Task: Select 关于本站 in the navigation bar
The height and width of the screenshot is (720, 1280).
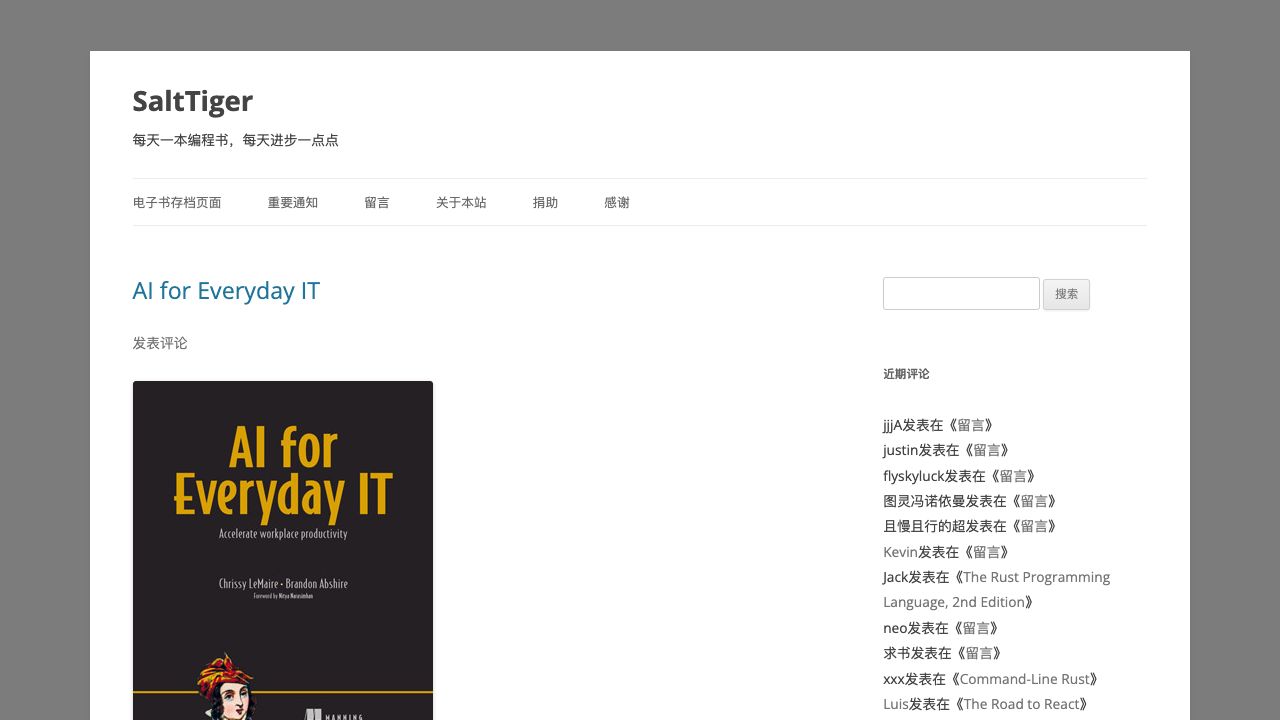Action: (461, 203)
